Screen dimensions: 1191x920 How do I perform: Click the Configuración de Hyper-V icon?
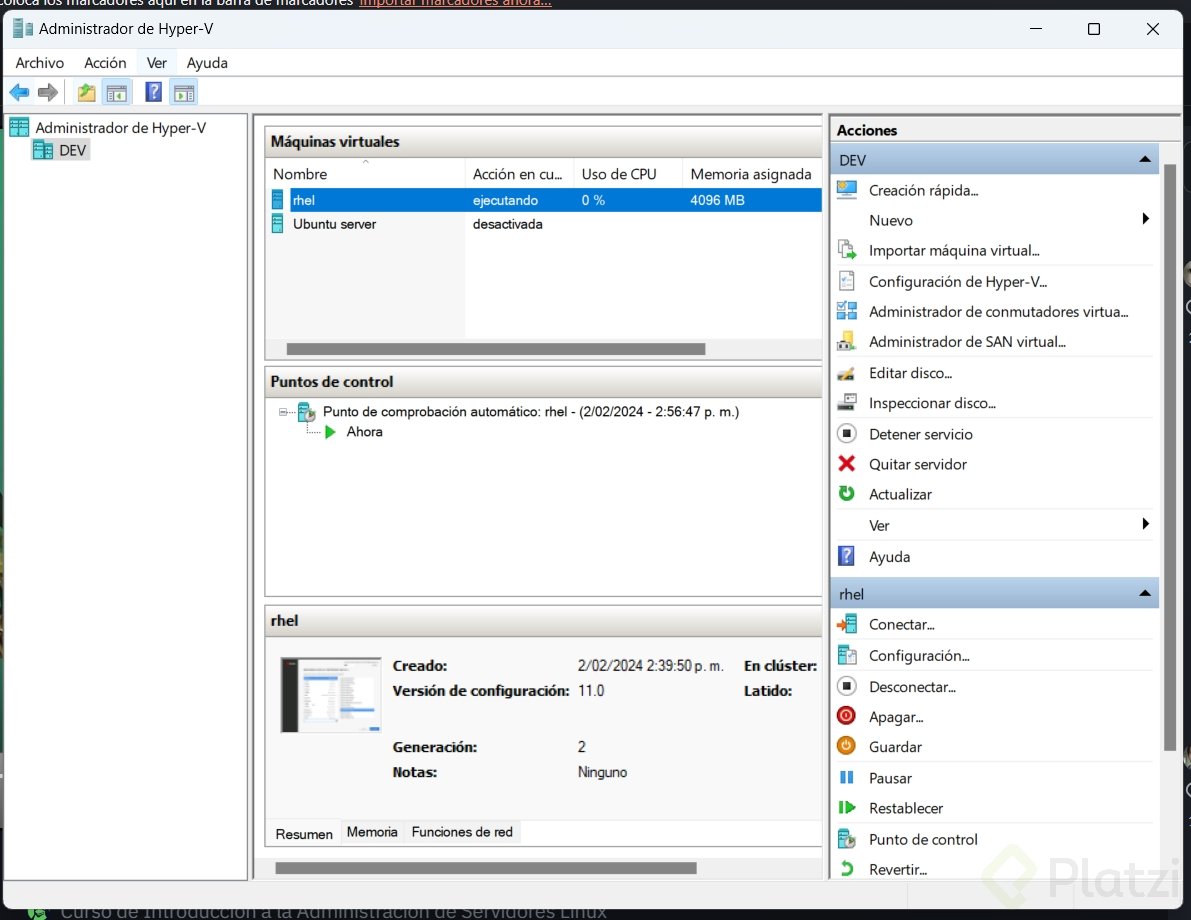846,281
